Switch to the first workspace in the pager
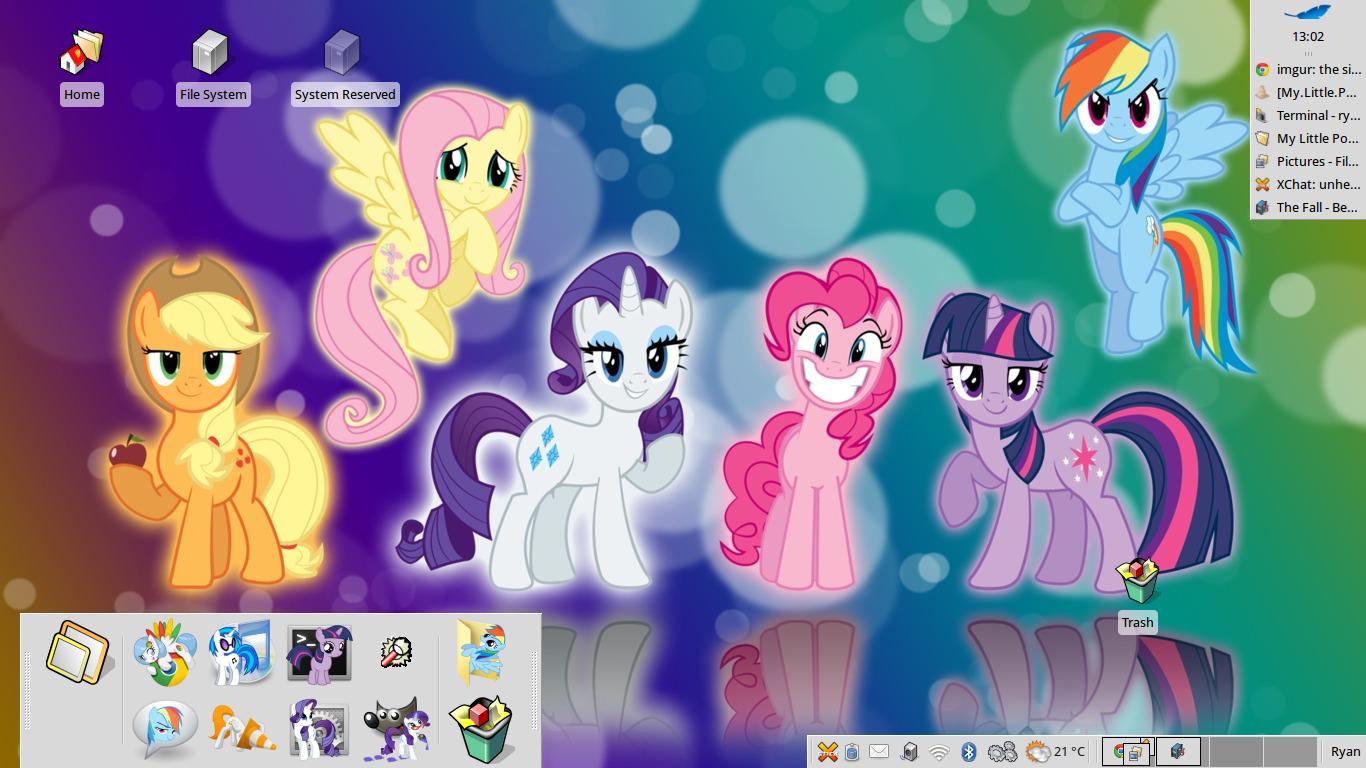Image resolution: width=1366 pixels, height=768 pixels. 1128,752
